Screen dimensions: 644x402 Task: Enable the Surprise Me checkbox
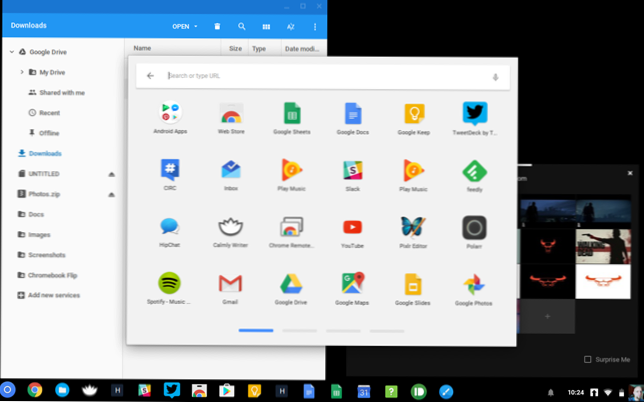[x=588, y=359]
